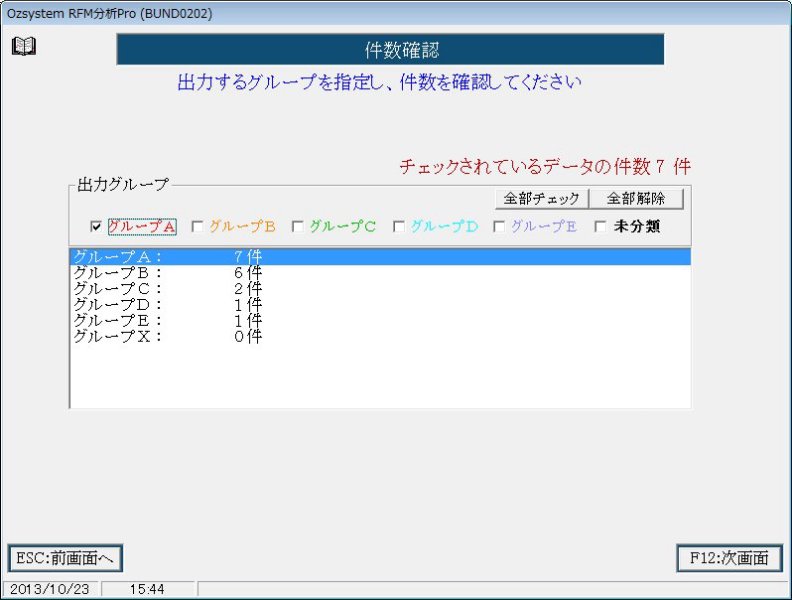Check the グループB checkbox

197,226
